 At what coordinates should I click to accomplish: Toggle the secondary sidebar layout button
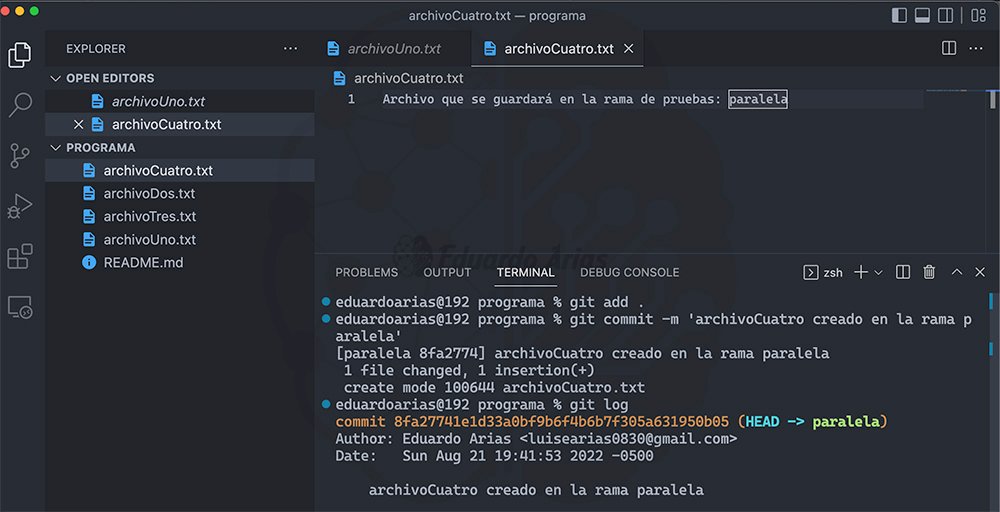point(946,15)
